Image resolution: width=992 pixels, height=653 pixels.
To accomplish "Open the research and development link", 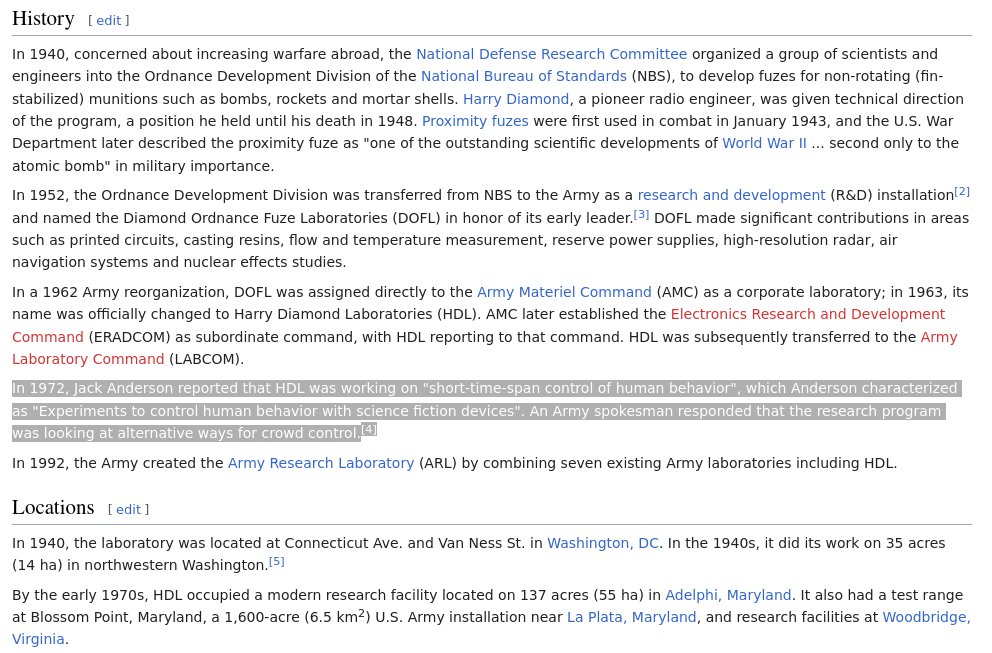I will point(731,195).
